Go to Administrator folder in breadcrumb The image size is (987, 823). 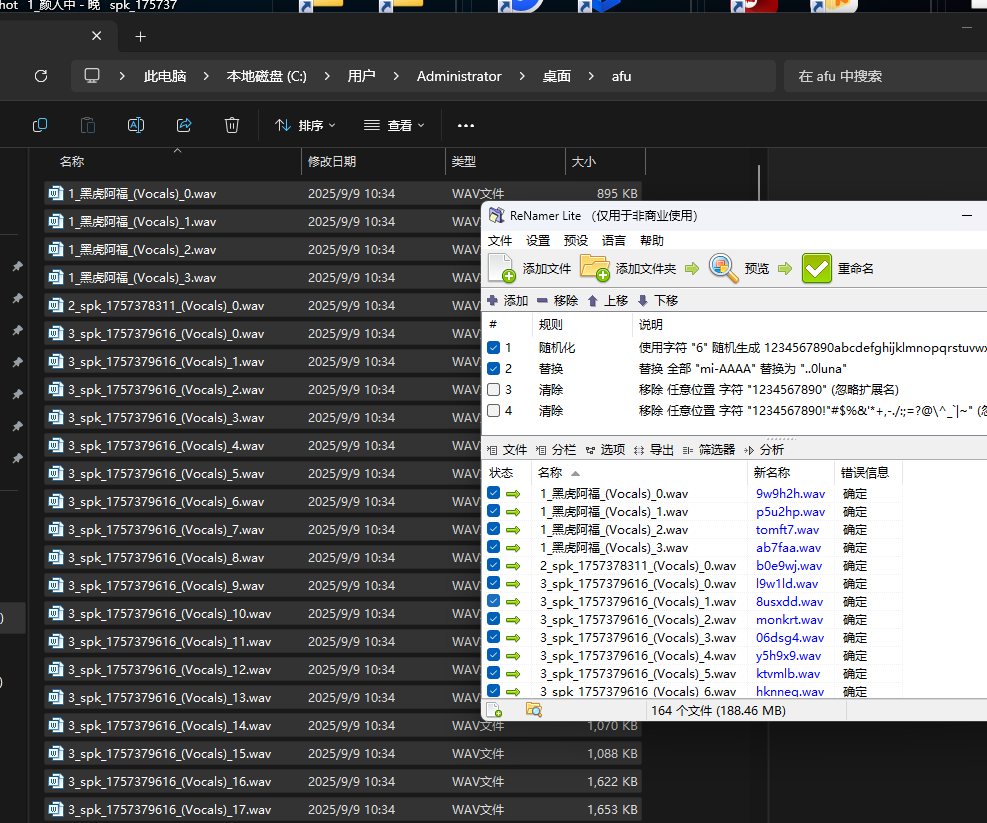coord(459,76)
